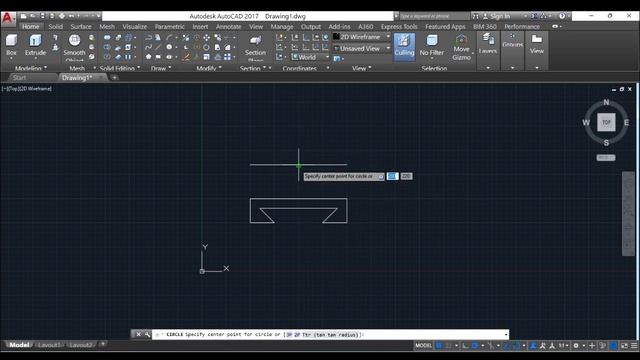Image resolution: width=640 pixels, height=360 pixels.
Task: Click the TOP face of the ViewCube
Action: click(606, 122)
